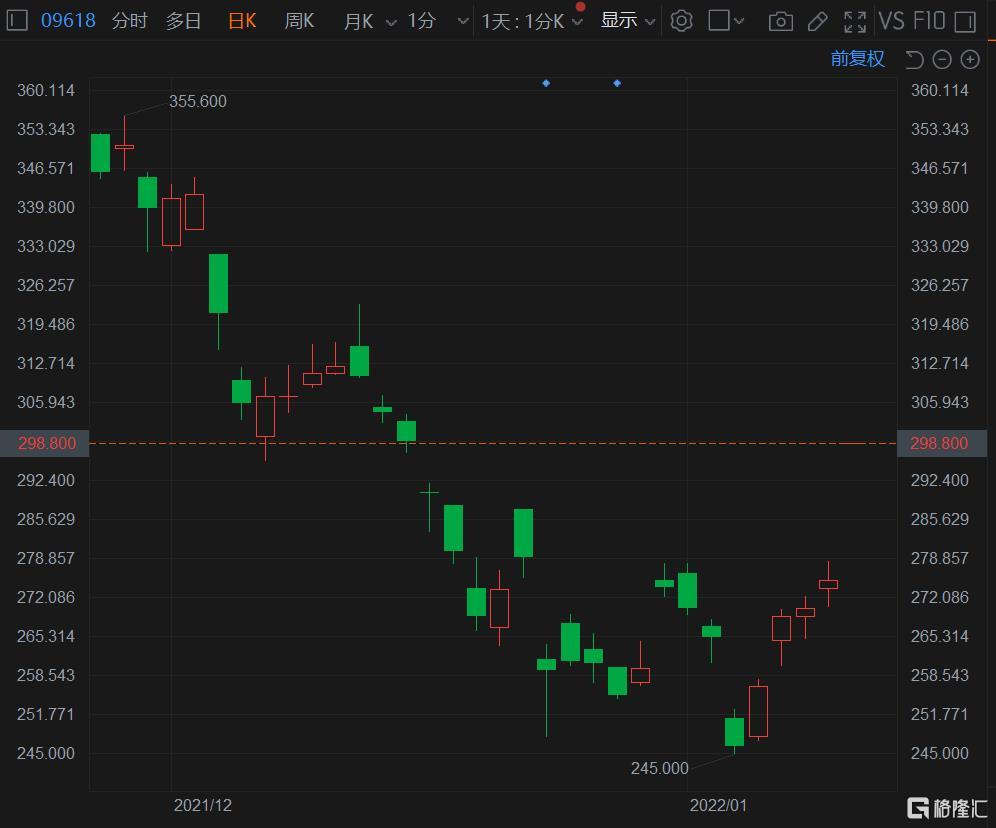The image size is (996, 828).
Task: Expand the 1天:1分K dropdown
Action: tap(532, 21)
